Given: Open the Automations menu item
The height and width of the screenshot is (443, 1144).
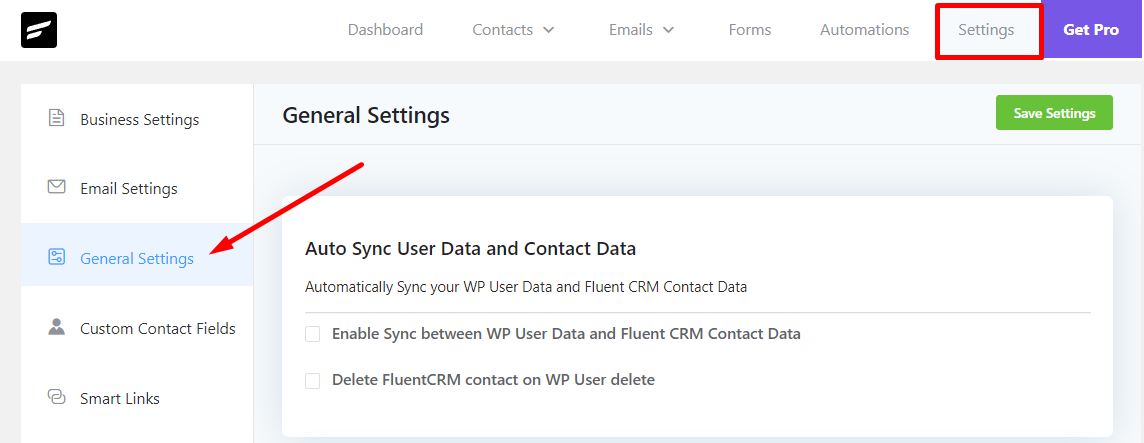Looking at the screenshot, I should (x=864, y=30).
